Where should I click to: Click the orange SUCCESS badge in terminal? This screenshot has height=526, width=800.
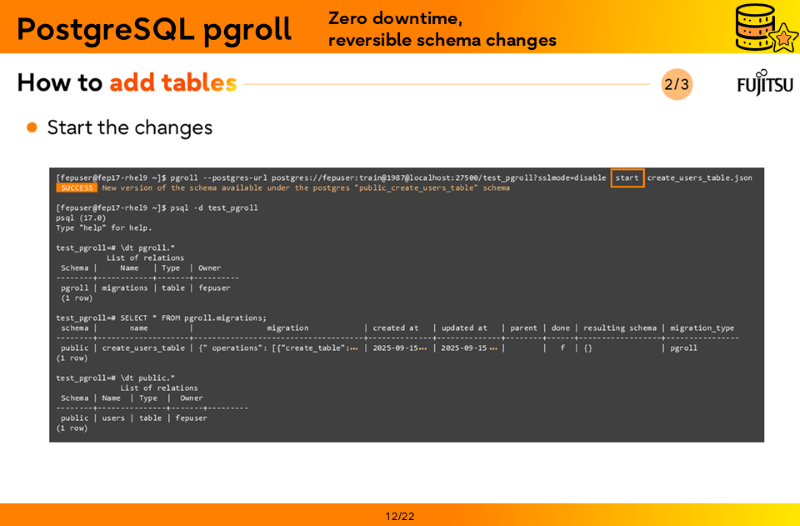76,188
